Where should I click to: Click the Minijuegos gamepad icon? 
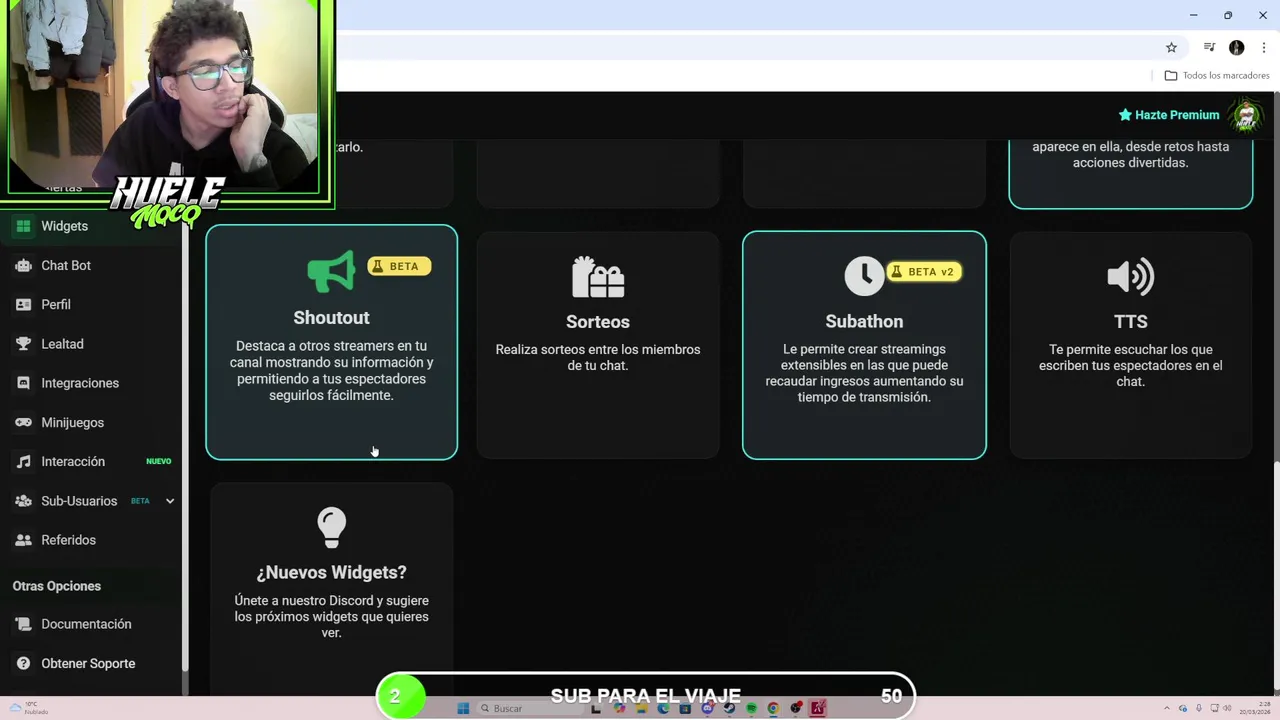tap(23, 422)
